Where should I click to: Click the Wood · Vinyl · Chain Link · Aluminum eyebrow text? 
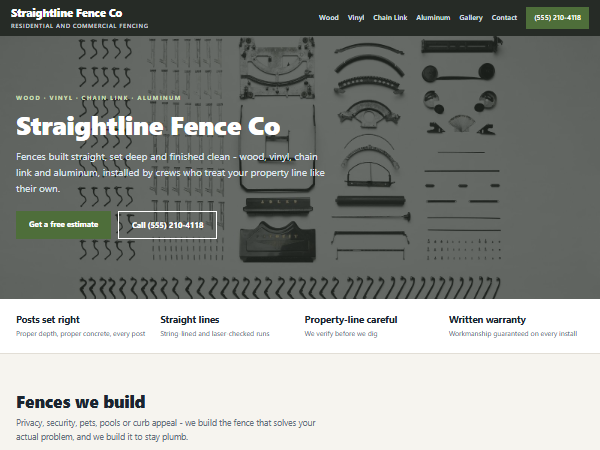click(x=98, y=98)
